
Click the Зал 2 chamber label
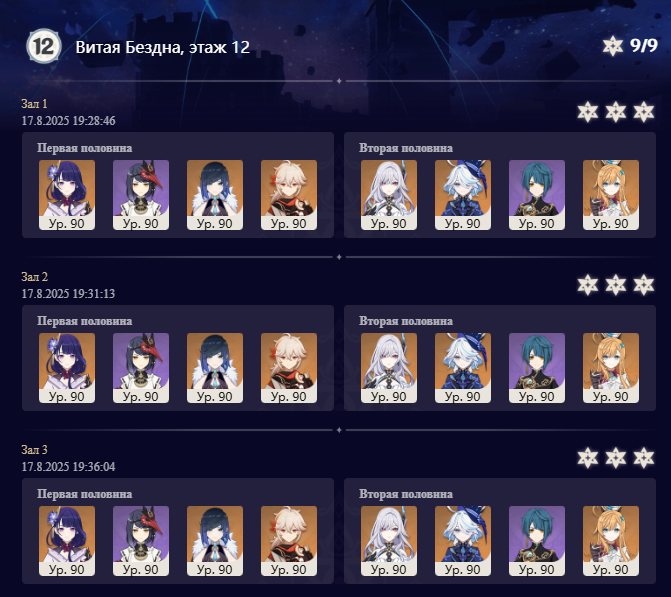(x=35, y=277)
